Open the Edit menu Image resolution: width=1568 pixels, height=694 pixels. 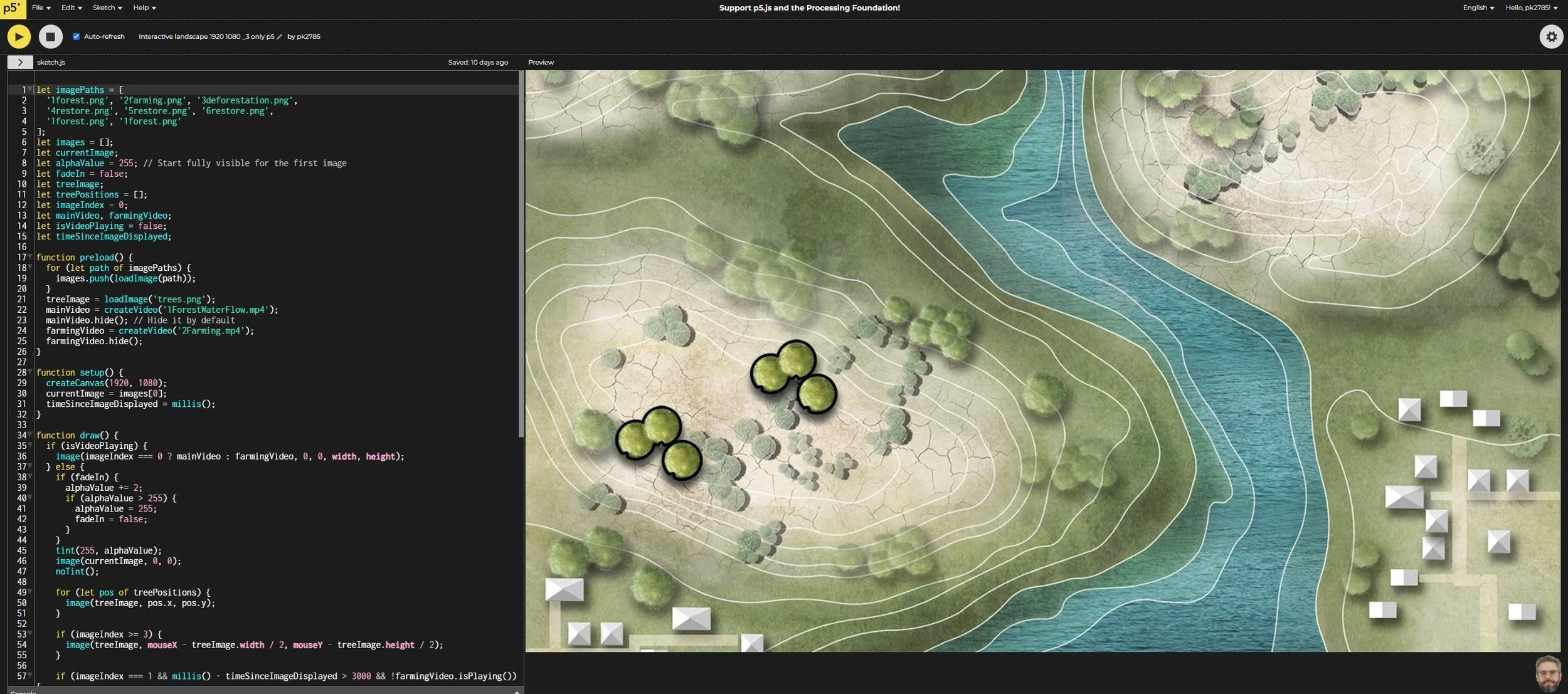tap(72, 8)
